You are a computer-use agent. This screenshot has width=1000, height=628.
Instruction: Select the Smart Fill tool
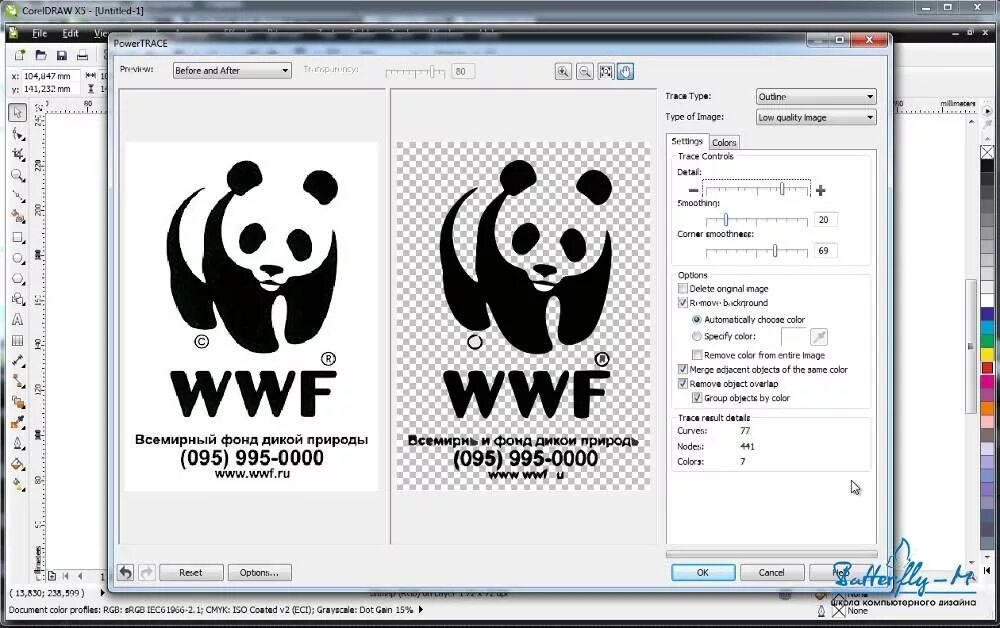18,217
